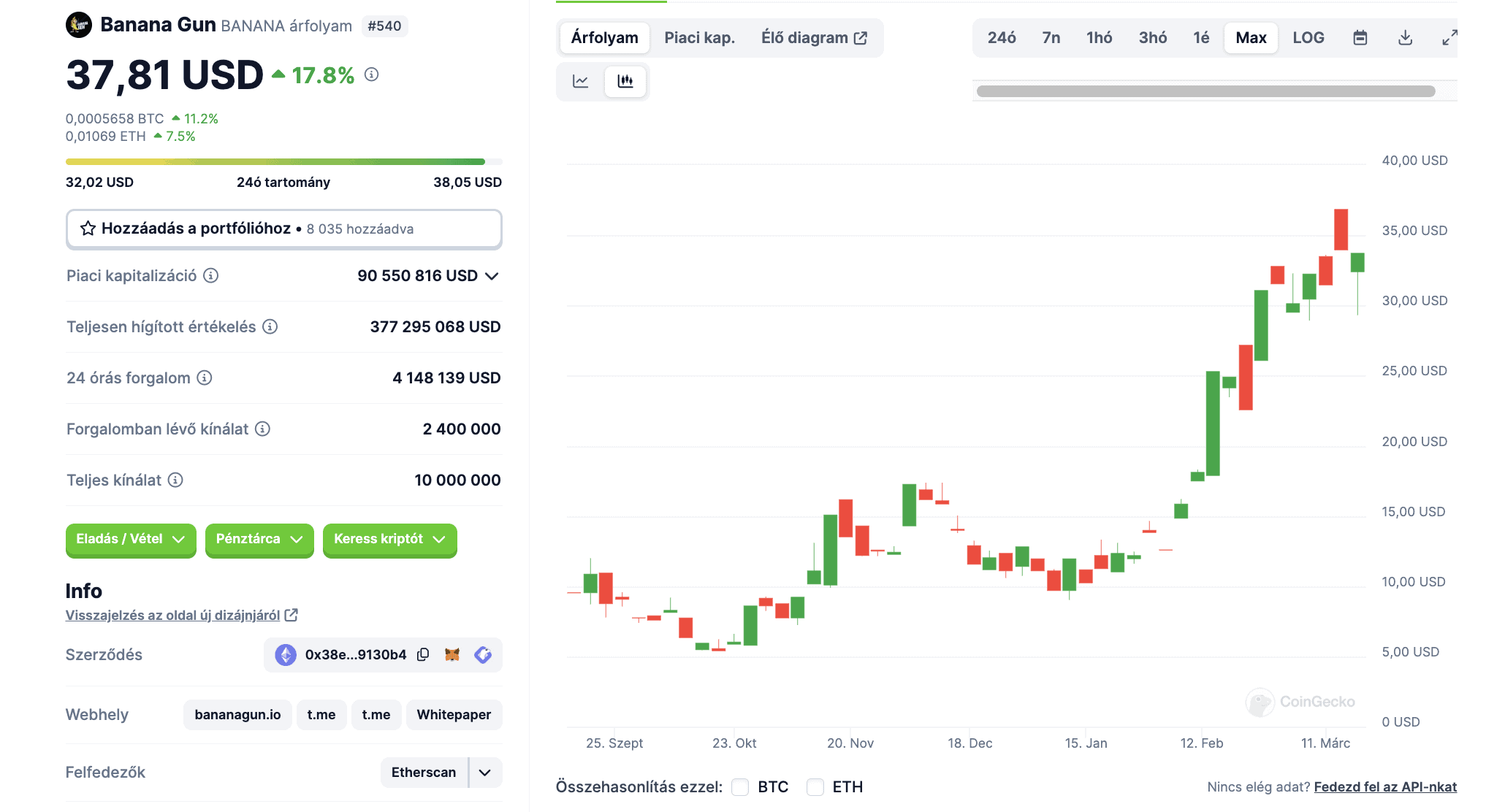Expand market cap details chevron
Viewport: 1505px width, 812px height.
coord(492,275)
